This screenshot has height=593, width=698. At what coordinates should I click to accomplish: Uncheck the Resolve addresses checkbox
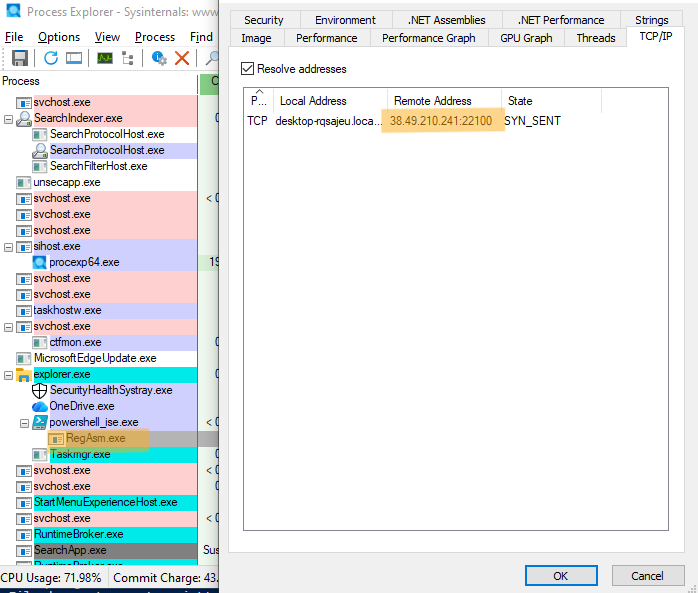coord(248,69)
